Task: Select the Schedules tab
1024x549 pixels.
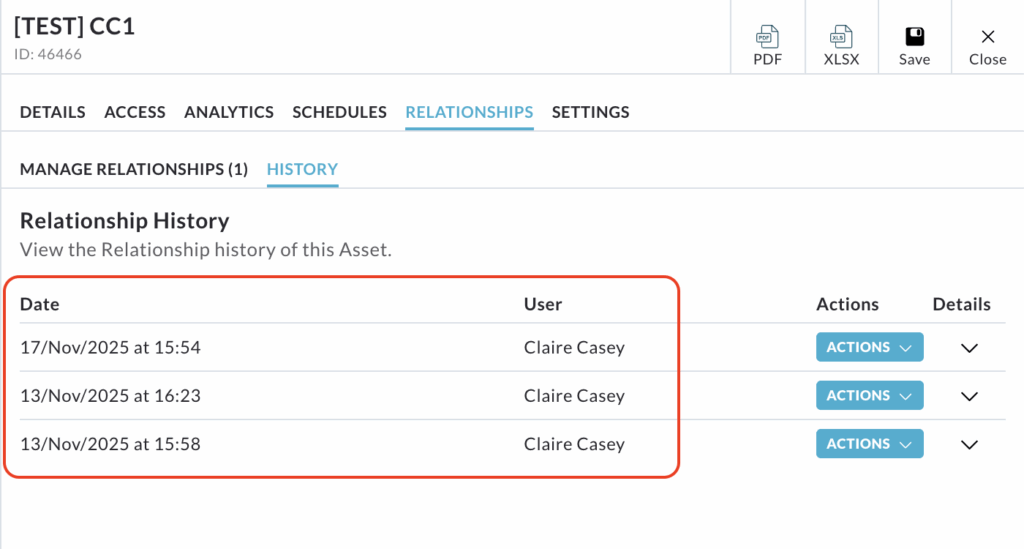Action: tap(339, 112)
